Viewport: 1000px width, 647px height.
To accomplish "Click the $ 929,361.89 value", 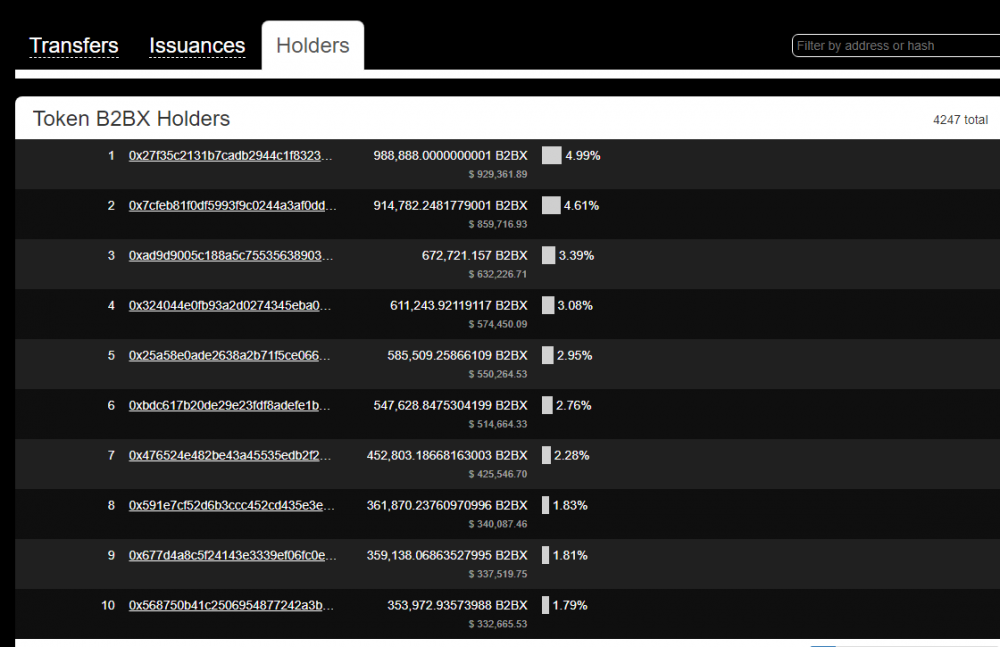I will [x=498, y=174].
